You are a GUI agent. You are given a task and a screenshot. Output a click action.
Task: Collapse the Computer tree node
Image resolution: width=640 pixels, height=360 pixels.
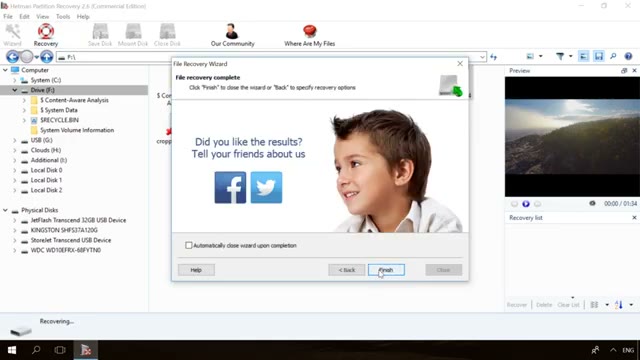(x=5, y=70)
